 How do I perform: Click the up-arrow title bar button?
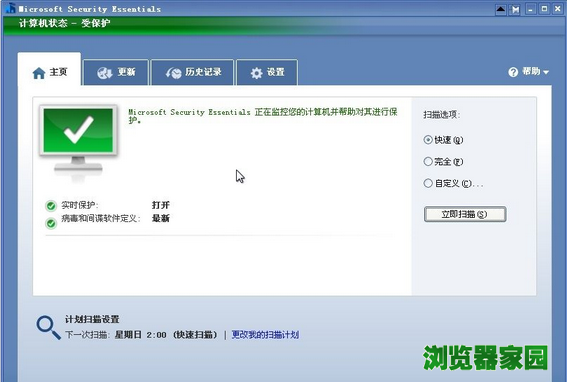500,9
